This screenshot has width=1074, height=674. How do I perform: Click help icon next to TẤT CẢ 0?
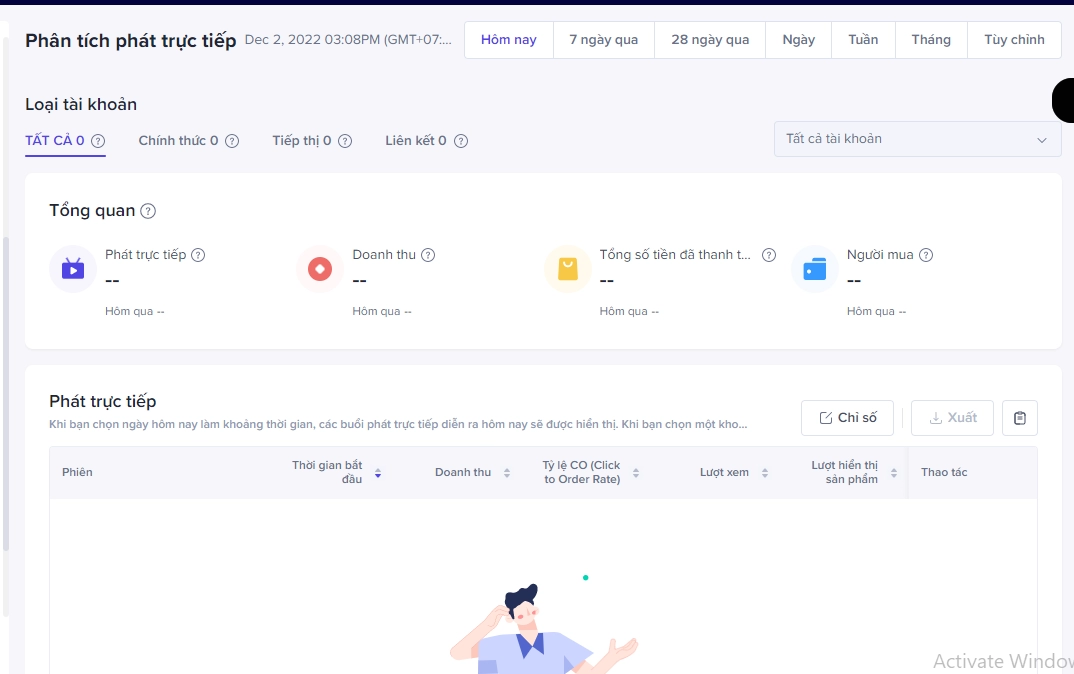click(98, 141)
